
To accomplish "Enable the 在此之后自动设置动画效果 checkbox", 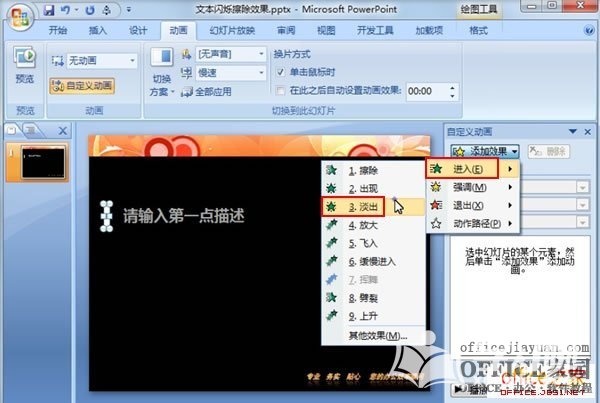I will [x=280, y=90].
